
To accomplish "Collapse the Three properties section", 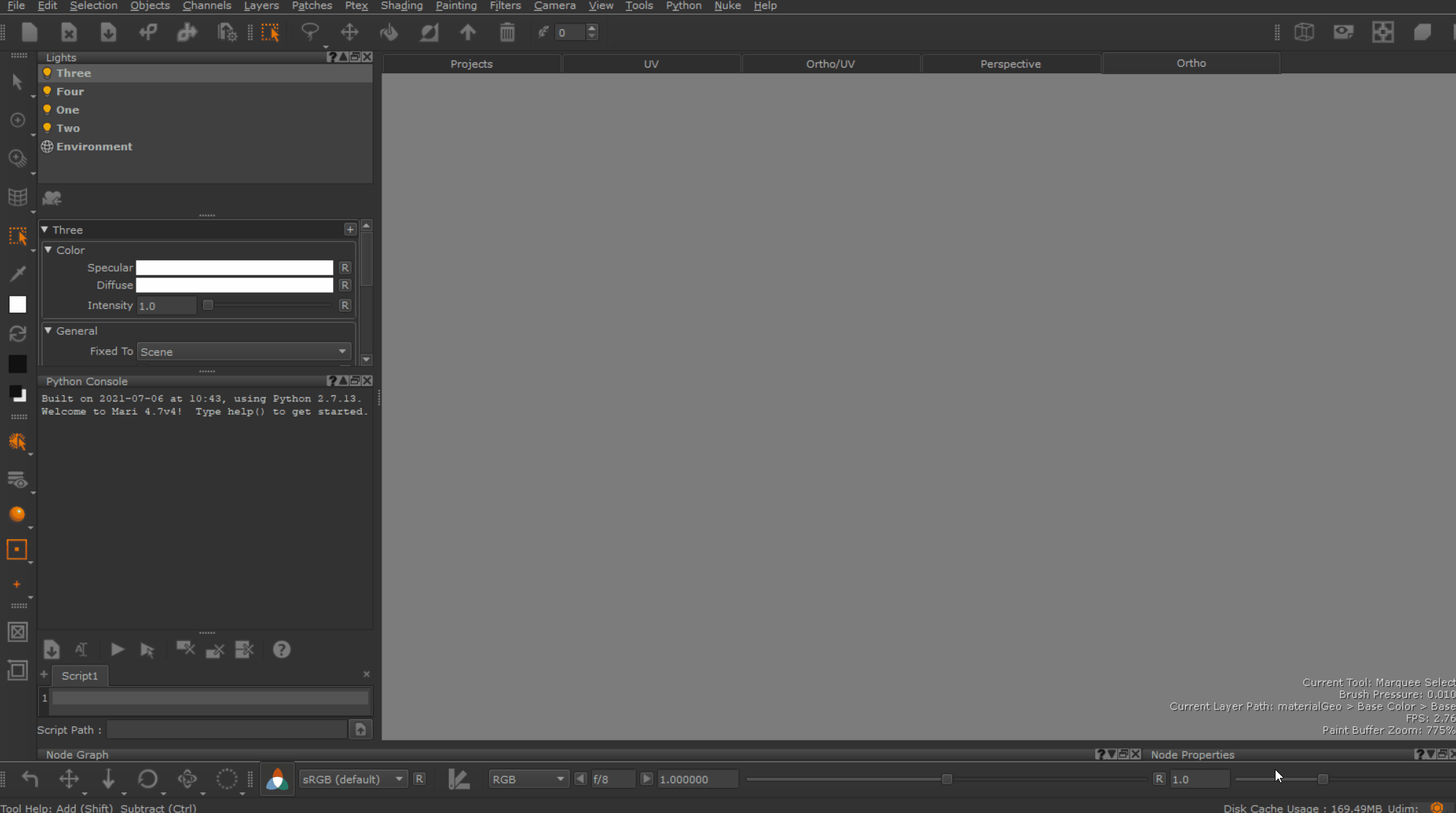I will click(45, 230).
